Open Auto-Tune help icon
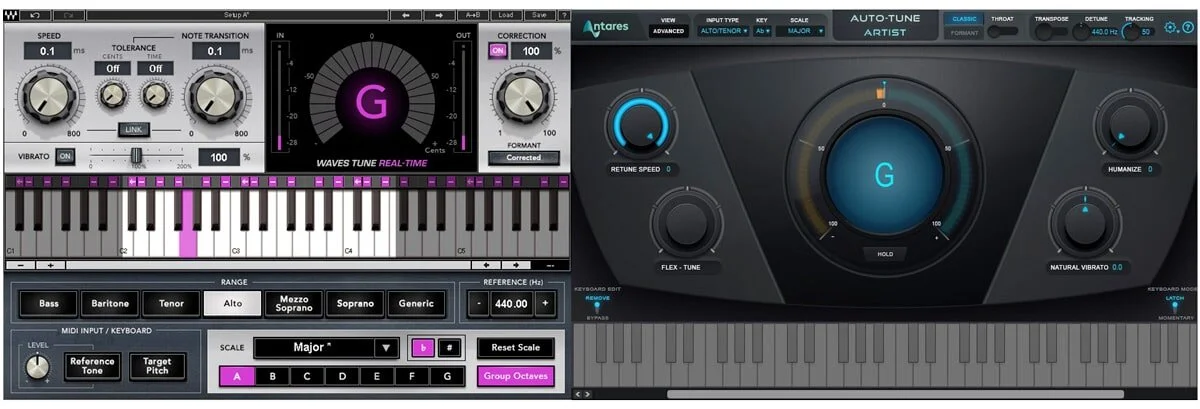The width and height of the screenshot is (1200, 409). [1187, 27]
